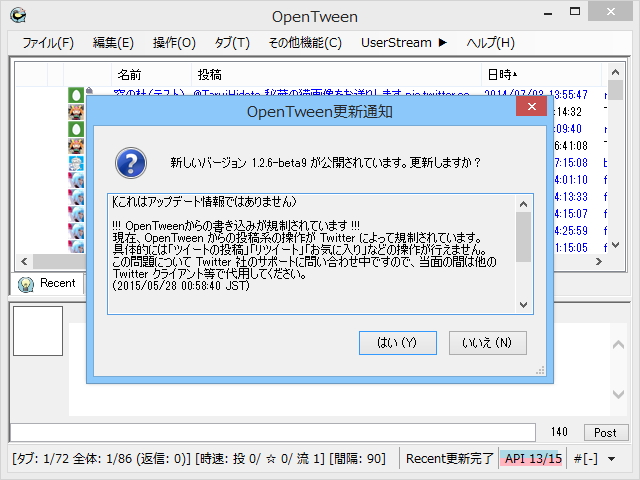Click the はい (Y) button
This screenshot has height=480, width=640.
[x=398, y=343]
